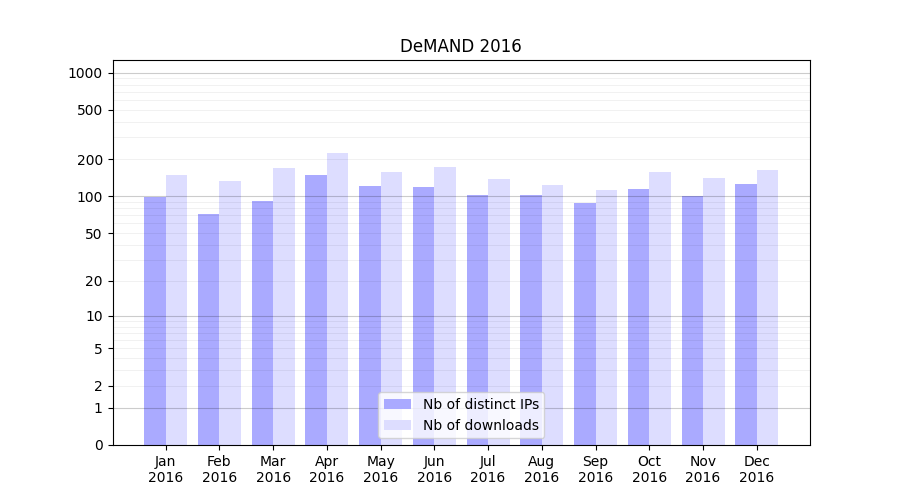Click the 0 y-axis tick label
Viewport: 900px width, 500px height.
click(x=98, y=445)
